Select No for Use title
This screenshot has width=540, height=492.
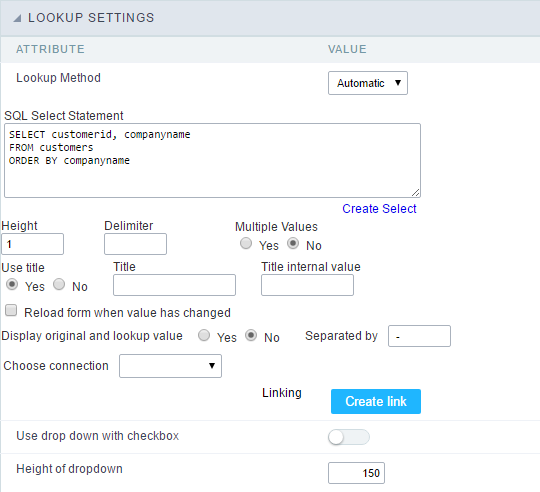coord(59,284)
